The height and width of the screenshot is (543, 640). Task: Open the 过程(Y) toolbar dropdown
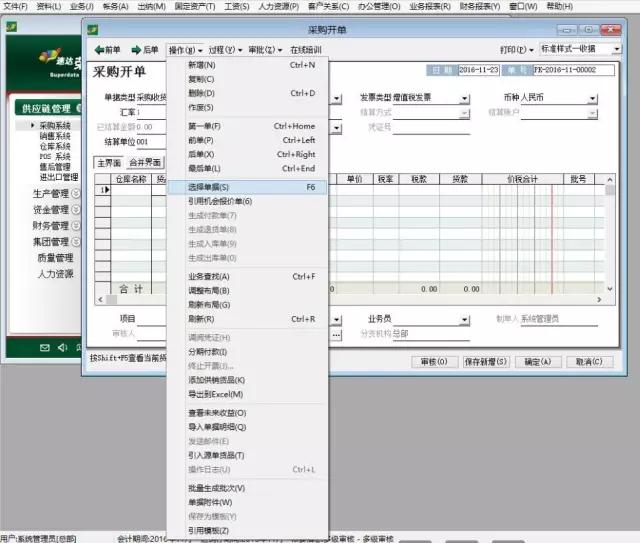(x=225, y=50)
